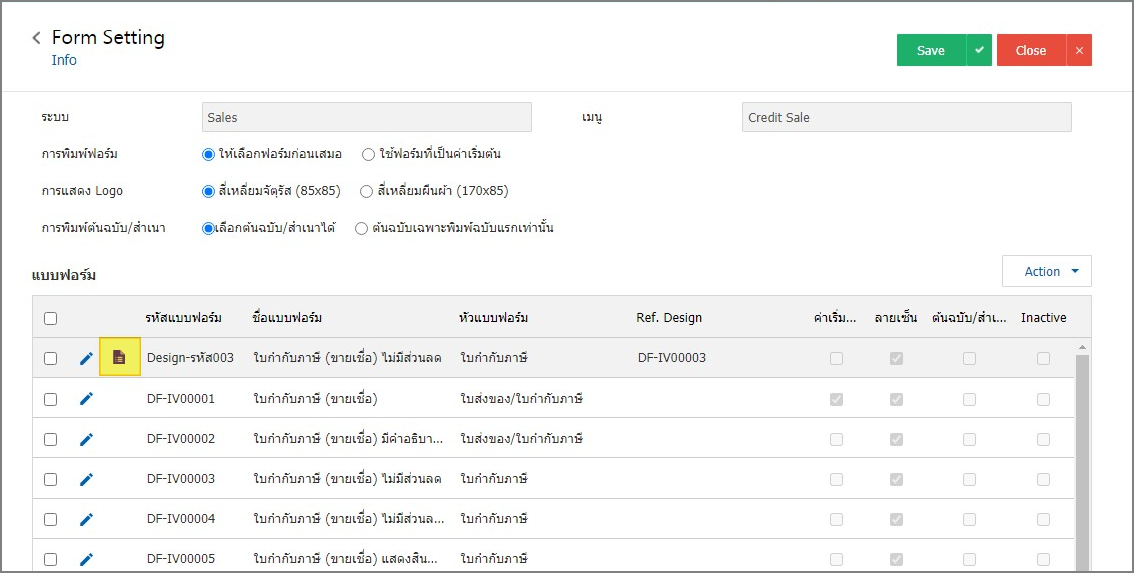
Task: Click the back arrow beside Form Setting
Action: coord(37,38)
